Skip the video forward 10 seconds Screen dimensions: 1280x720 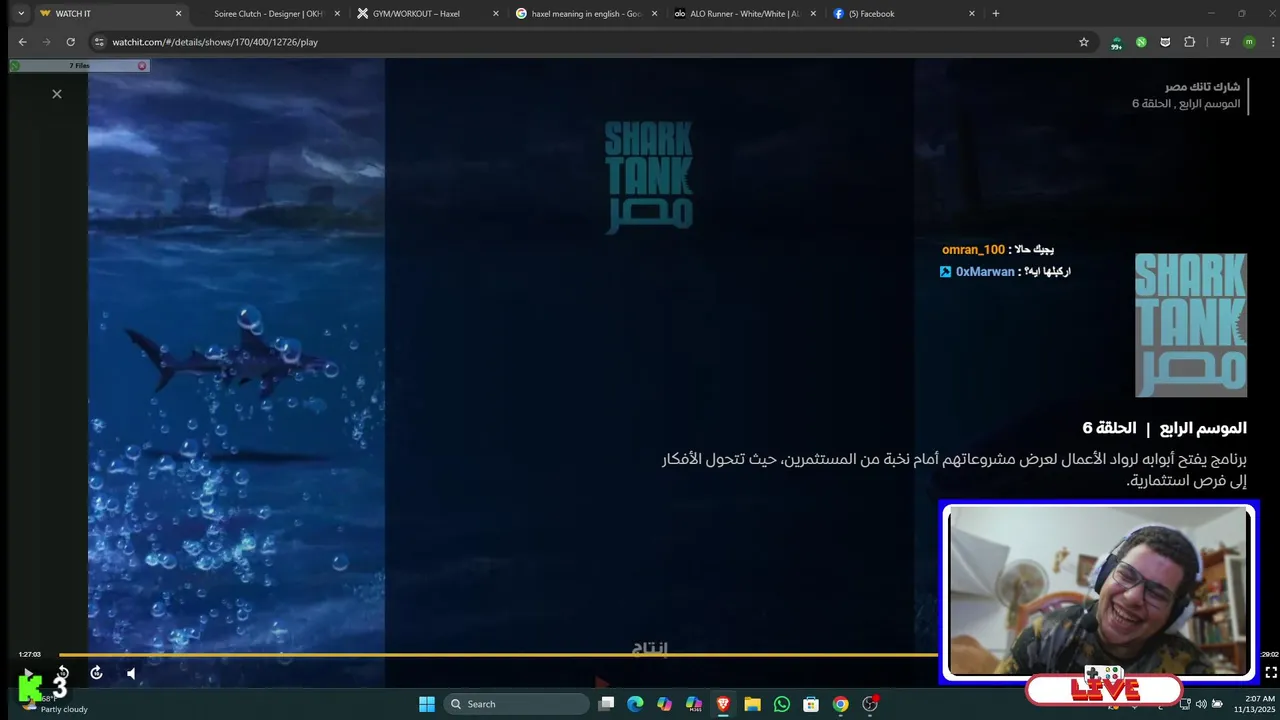(96, 673)
